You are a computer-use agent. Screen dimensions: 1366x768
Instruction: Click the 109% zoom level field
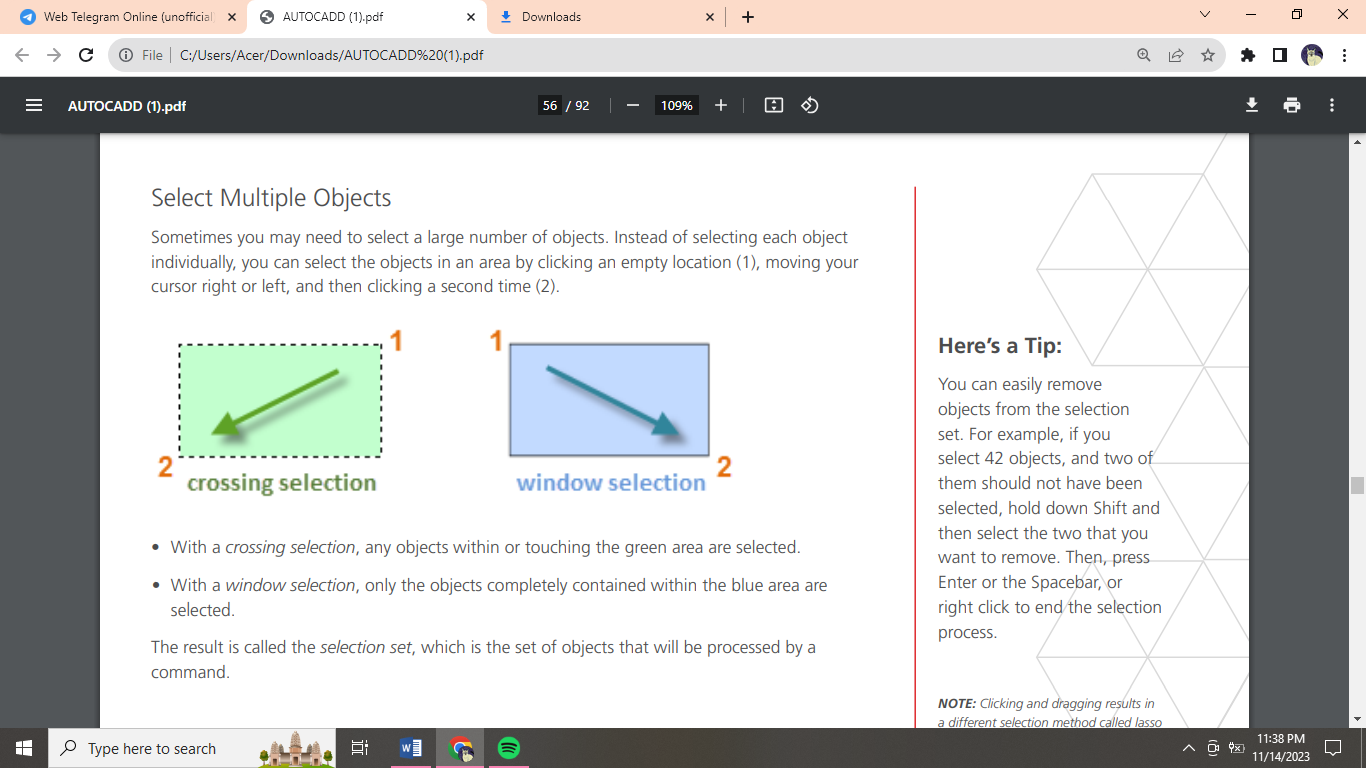click(677, 105)
